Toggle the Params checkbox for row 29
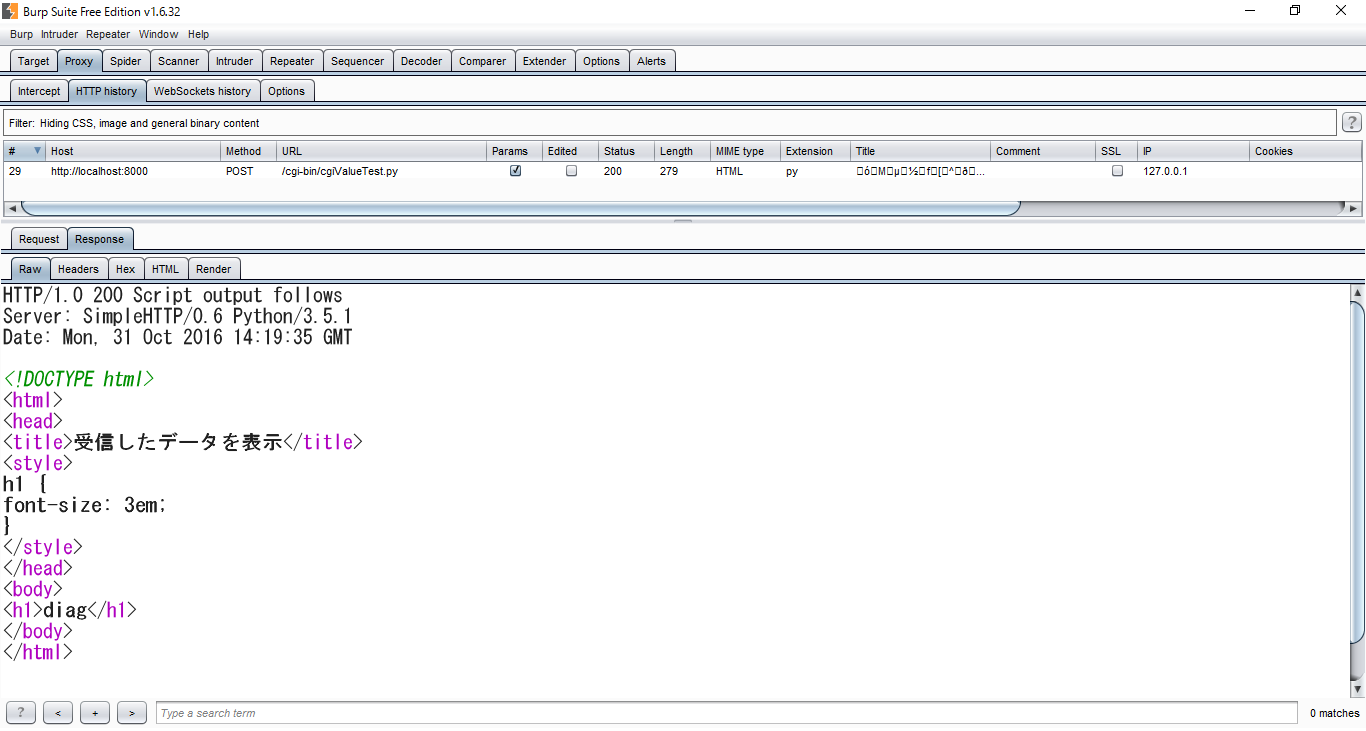Image resolution: width=1366 pixels, height=731 pixels. [515, 171]
